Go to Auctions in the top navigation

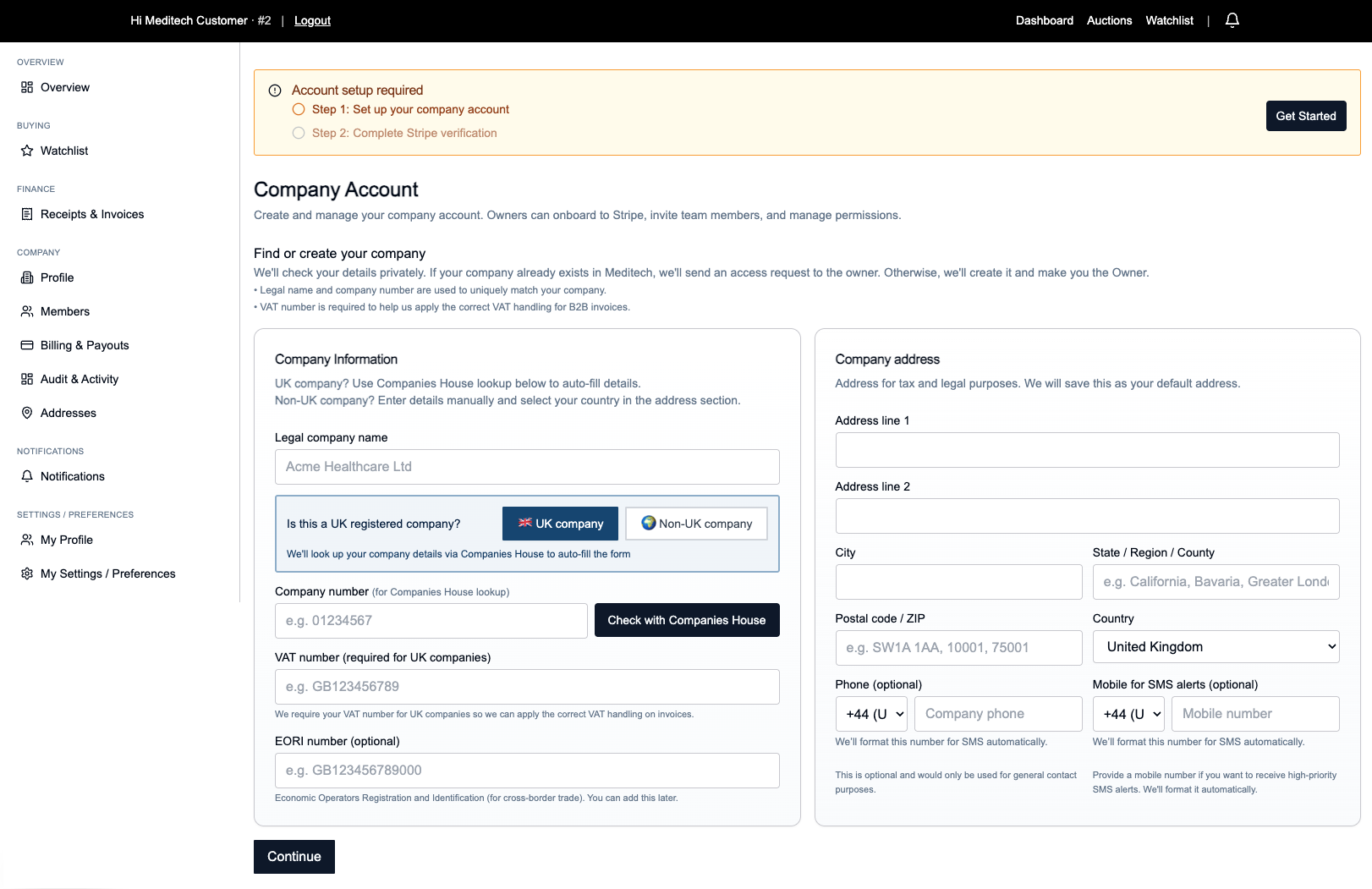[x=1109, y=20]
